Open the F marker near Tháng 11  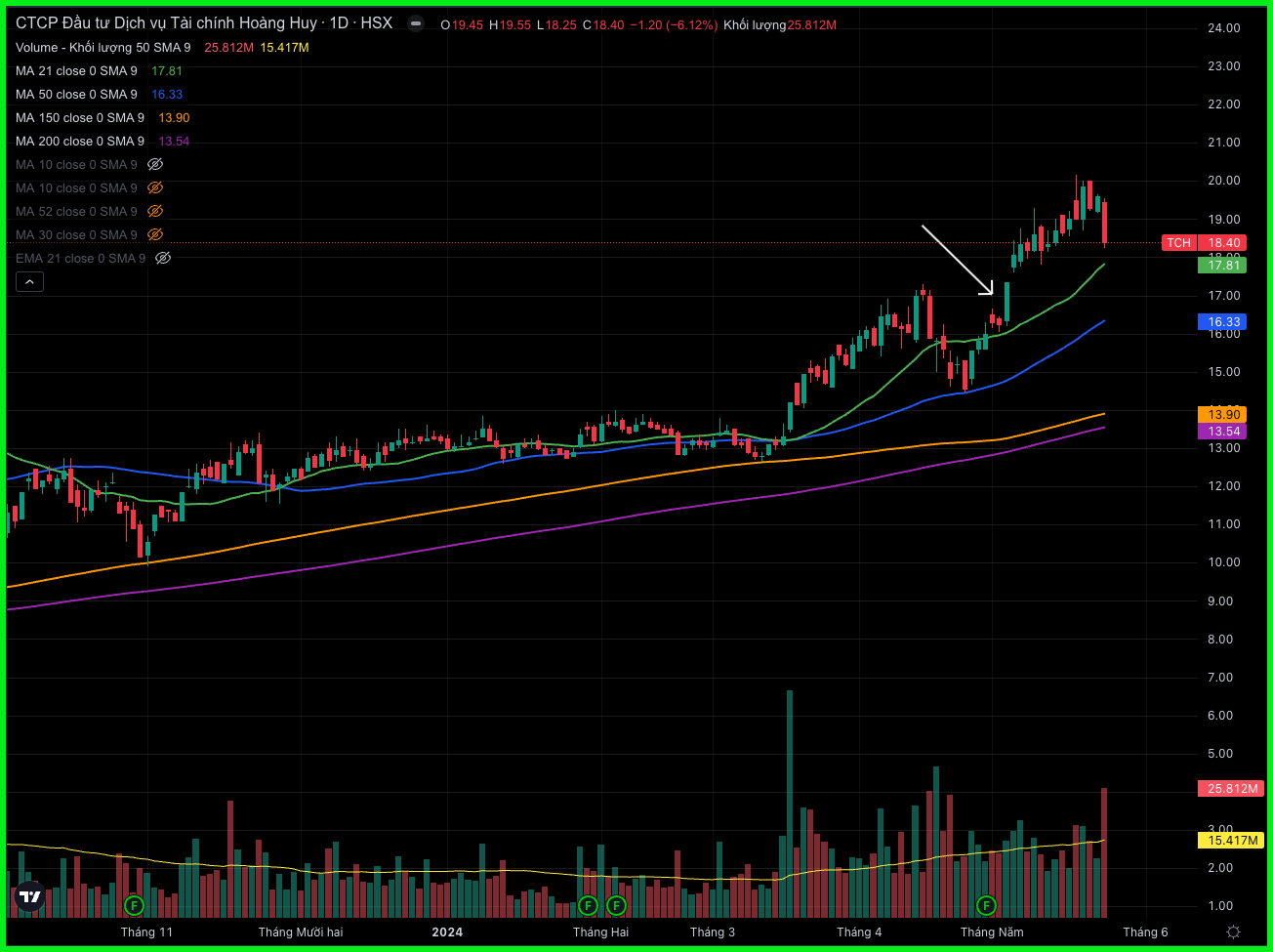[x=135, y=905]
